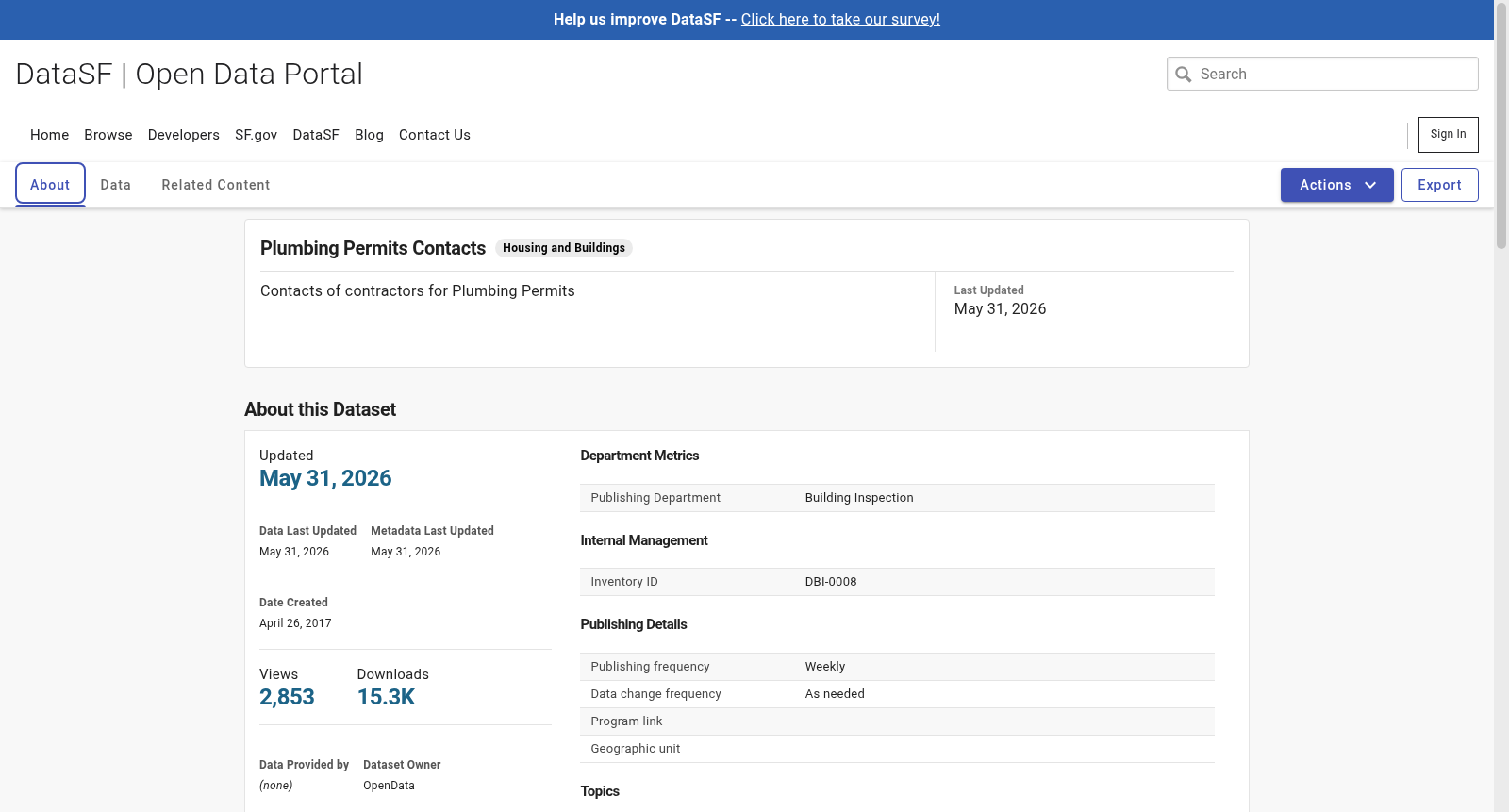
Task: Open the Actions menu button
Action: [x=1336, y=185]
